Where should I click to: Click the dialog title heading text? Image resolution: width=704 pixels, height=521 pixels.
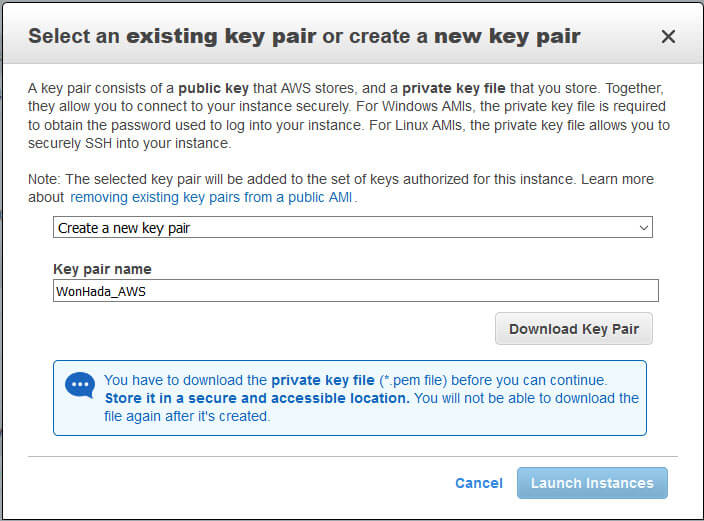(x=304, y=36)
